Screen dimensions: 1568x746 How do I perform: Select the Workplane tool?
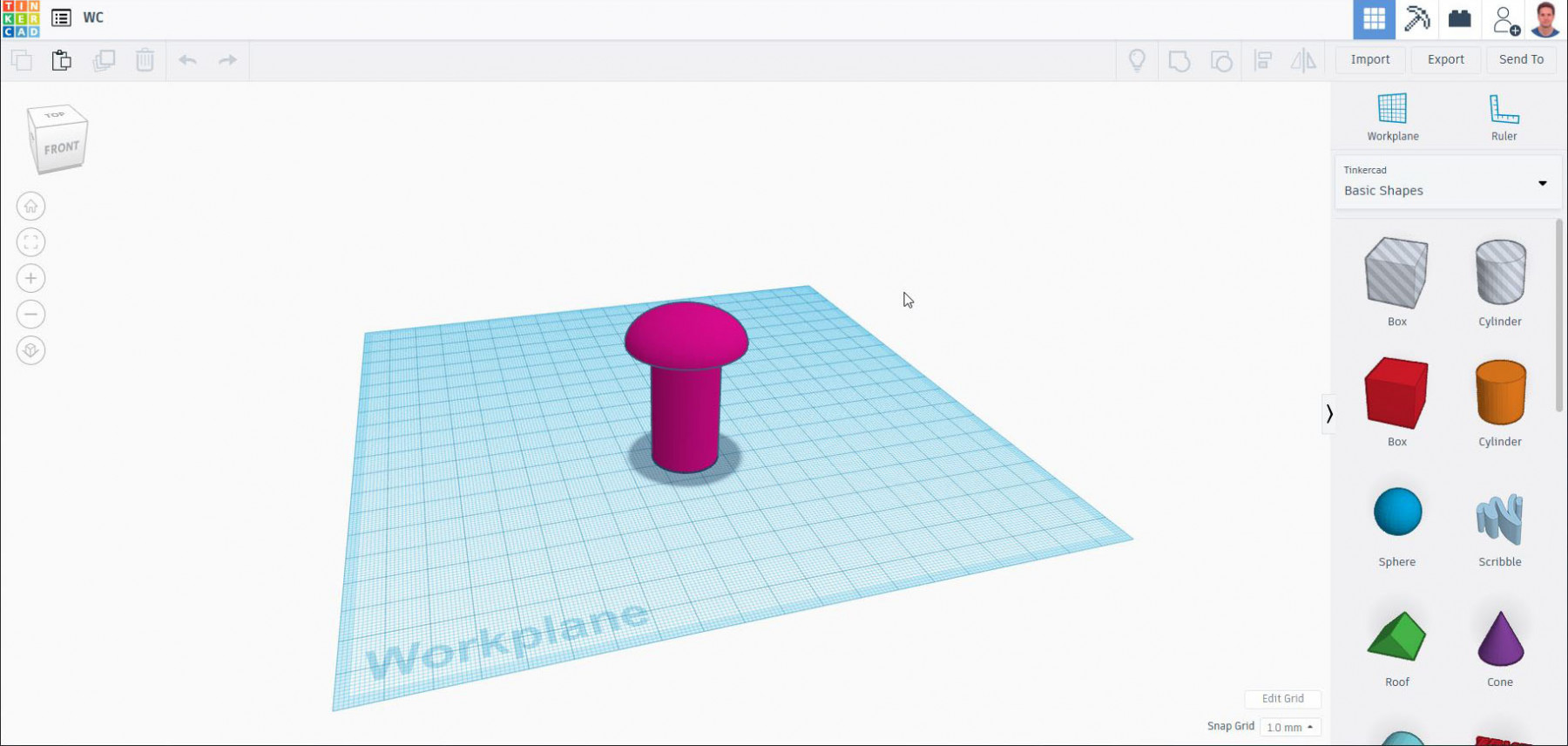[1392, 117]
